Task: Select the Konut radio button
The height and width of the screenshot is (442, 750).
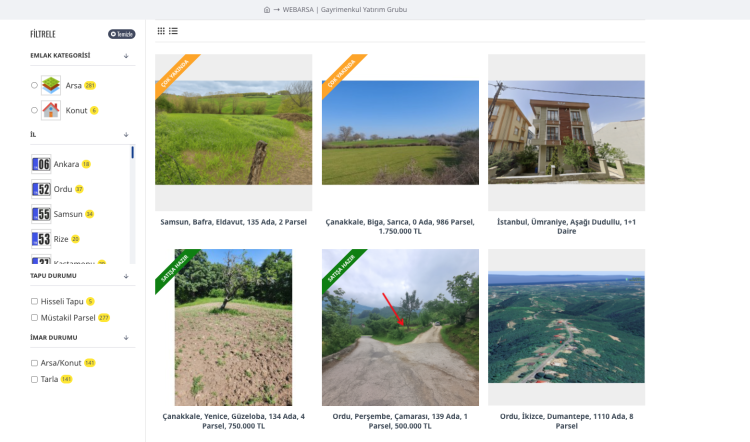Action: coord(34,110)
